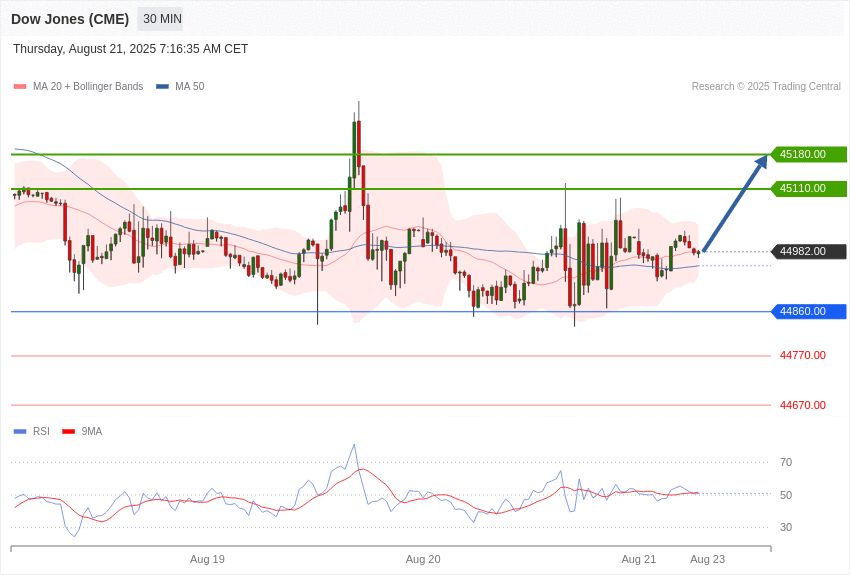
Task: Click the RSI legend label
Action: pos(41,431)
